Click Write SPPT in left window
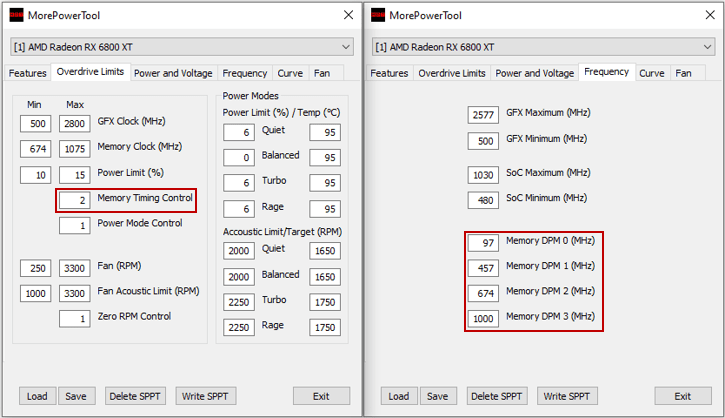The width and height of the screenshot is (725, 418). coord(206,396)
